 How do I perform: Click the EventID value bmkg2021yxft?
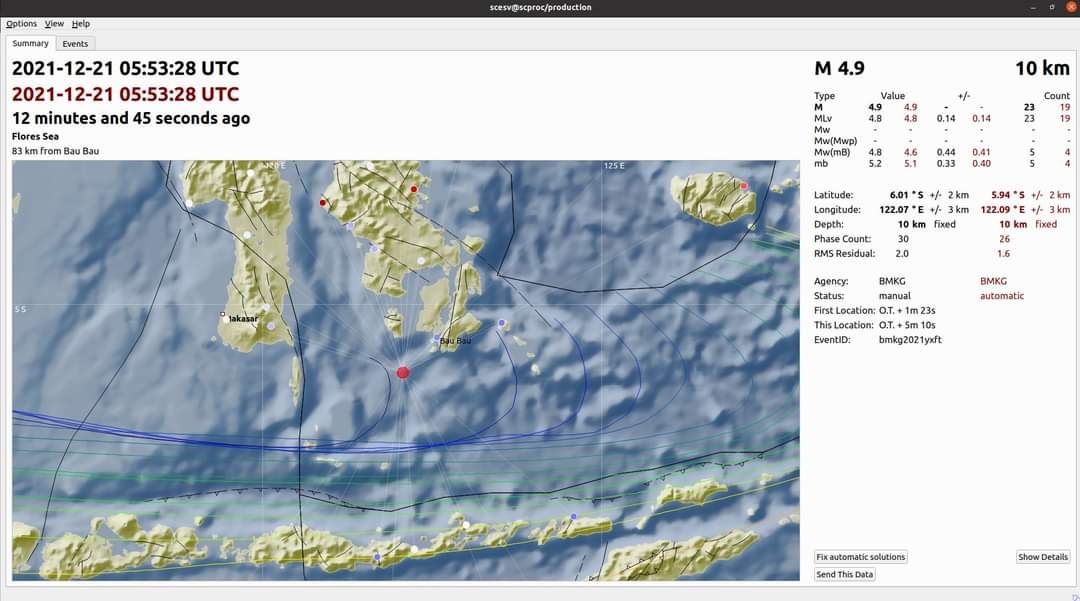tap(910, 339)
